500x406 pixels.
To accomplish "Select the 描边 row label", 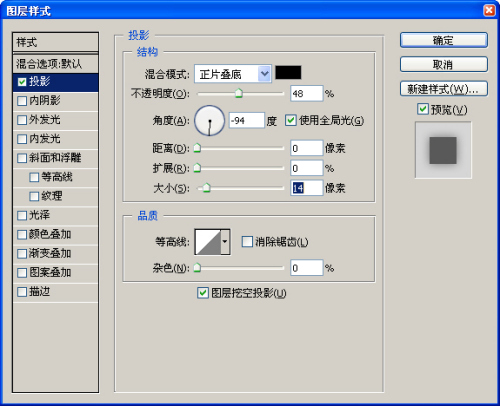I will (x=40, y=292).
